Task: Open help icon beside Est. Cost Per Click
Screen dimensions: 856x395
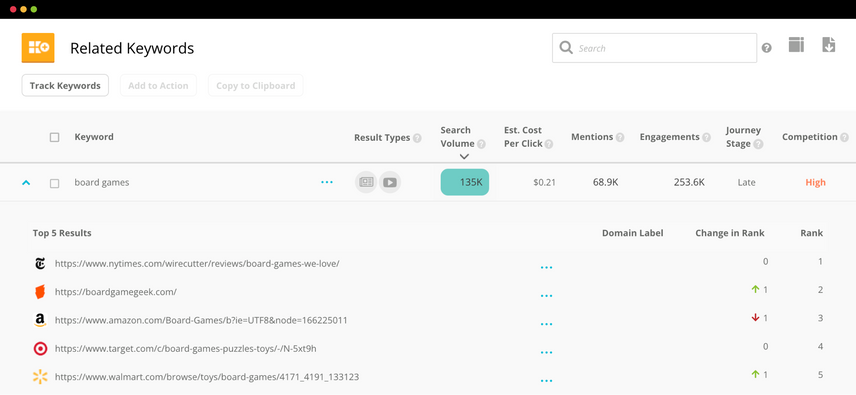Action: [x=549, y=144]
